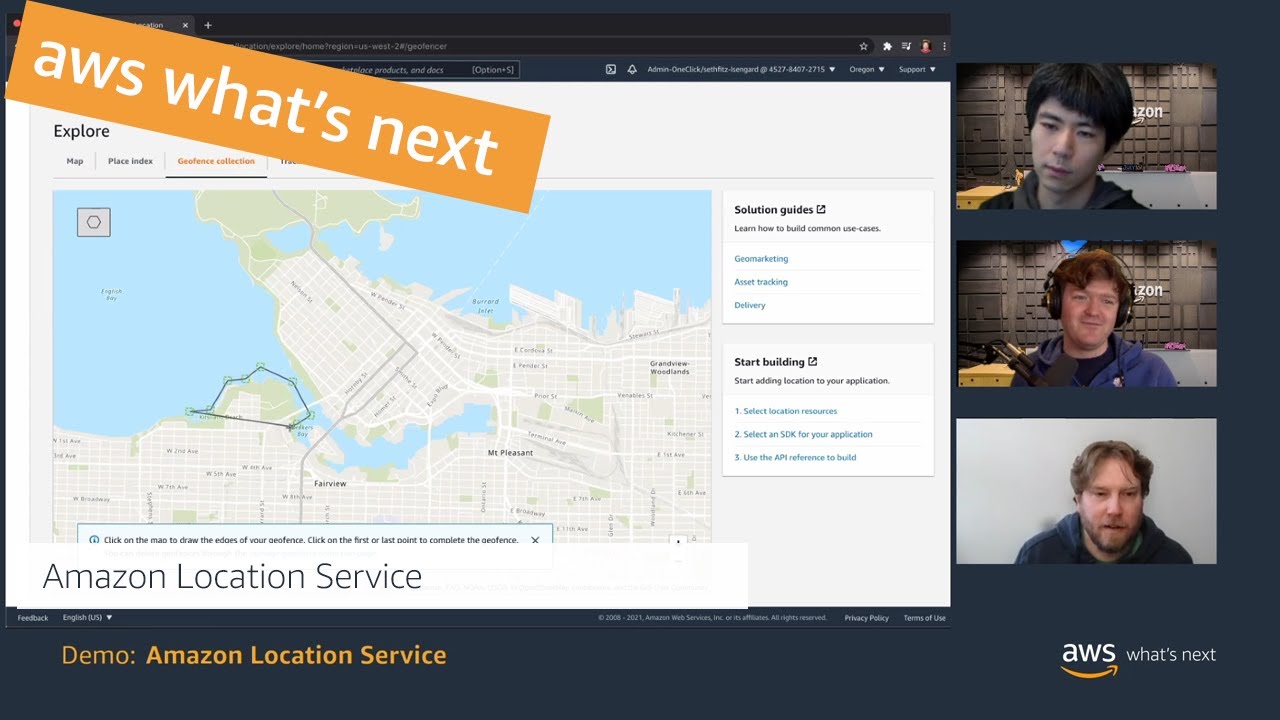
Task: Open AWS CloudShell terminal icon
Action: coord(611,70)
